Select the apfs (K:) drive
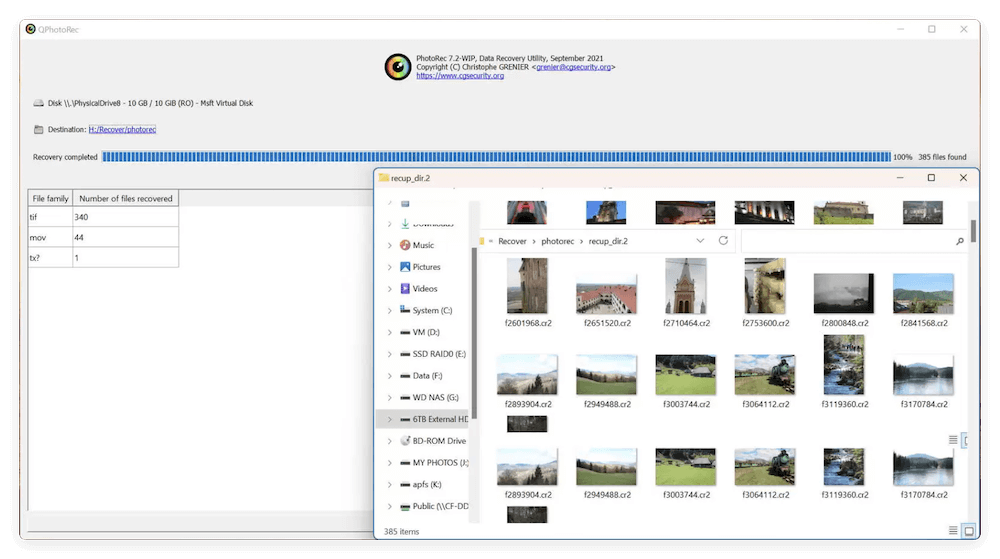This screenshot has width=1000, height=559. pyautogui.click(x=420, y=484)
